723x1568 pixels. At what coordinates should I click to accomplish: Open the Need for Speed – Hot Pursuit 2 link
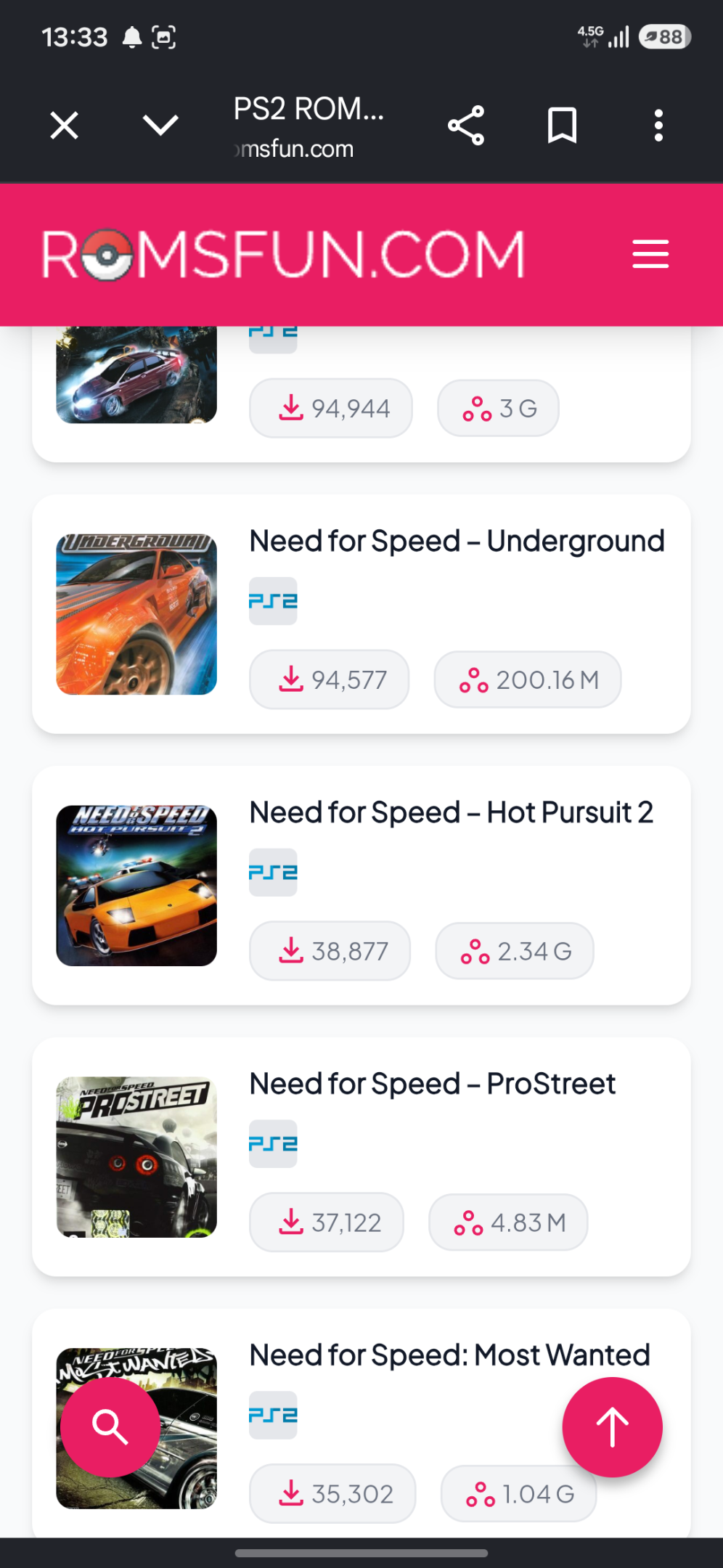pos(451,812)
